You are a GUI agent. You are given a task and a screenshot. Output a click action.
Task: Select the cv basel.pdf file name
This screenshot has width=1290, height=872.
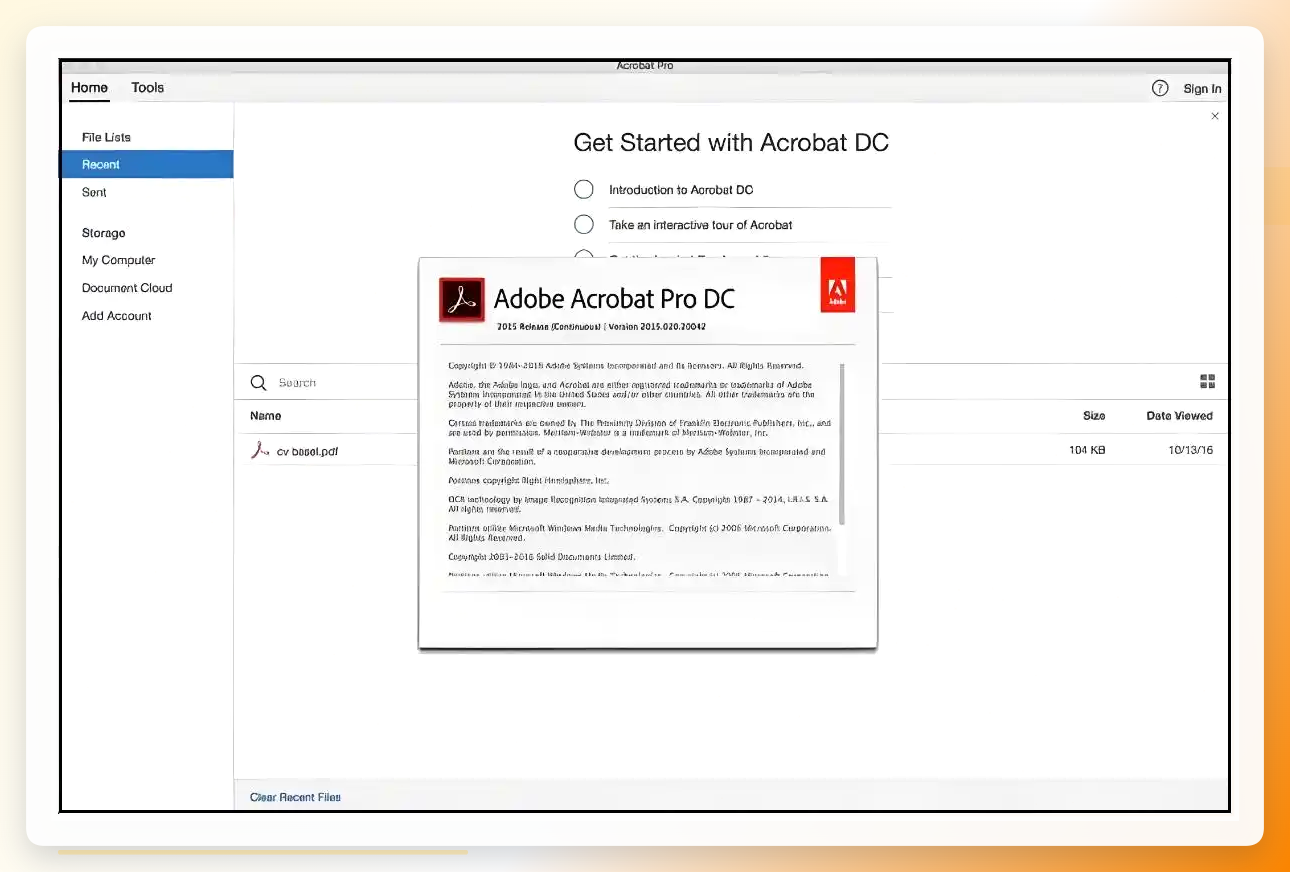307,451
